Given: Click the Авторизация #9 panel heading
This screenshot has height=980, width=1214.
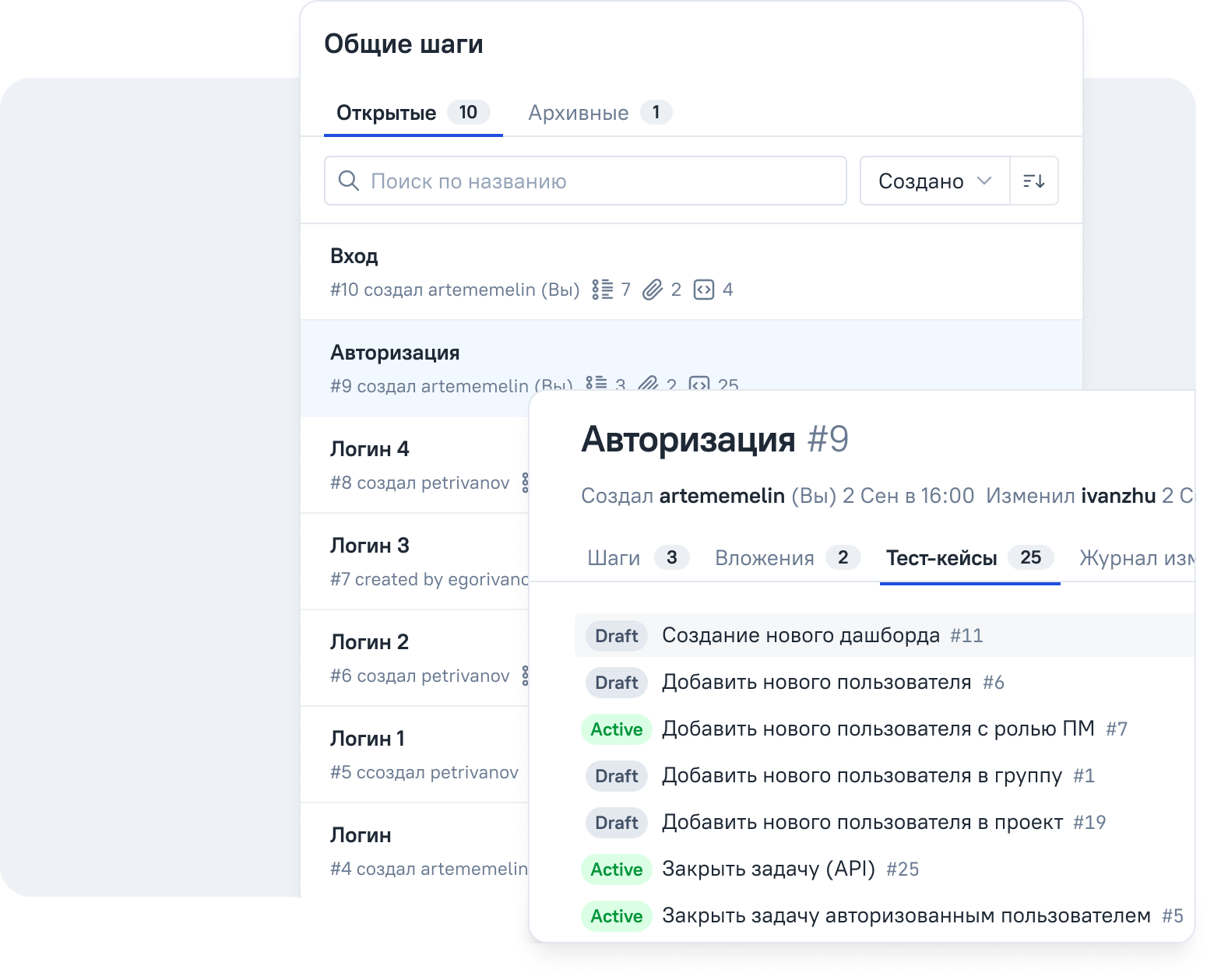Looking at the screenshot, I should (x=715, y=439).
